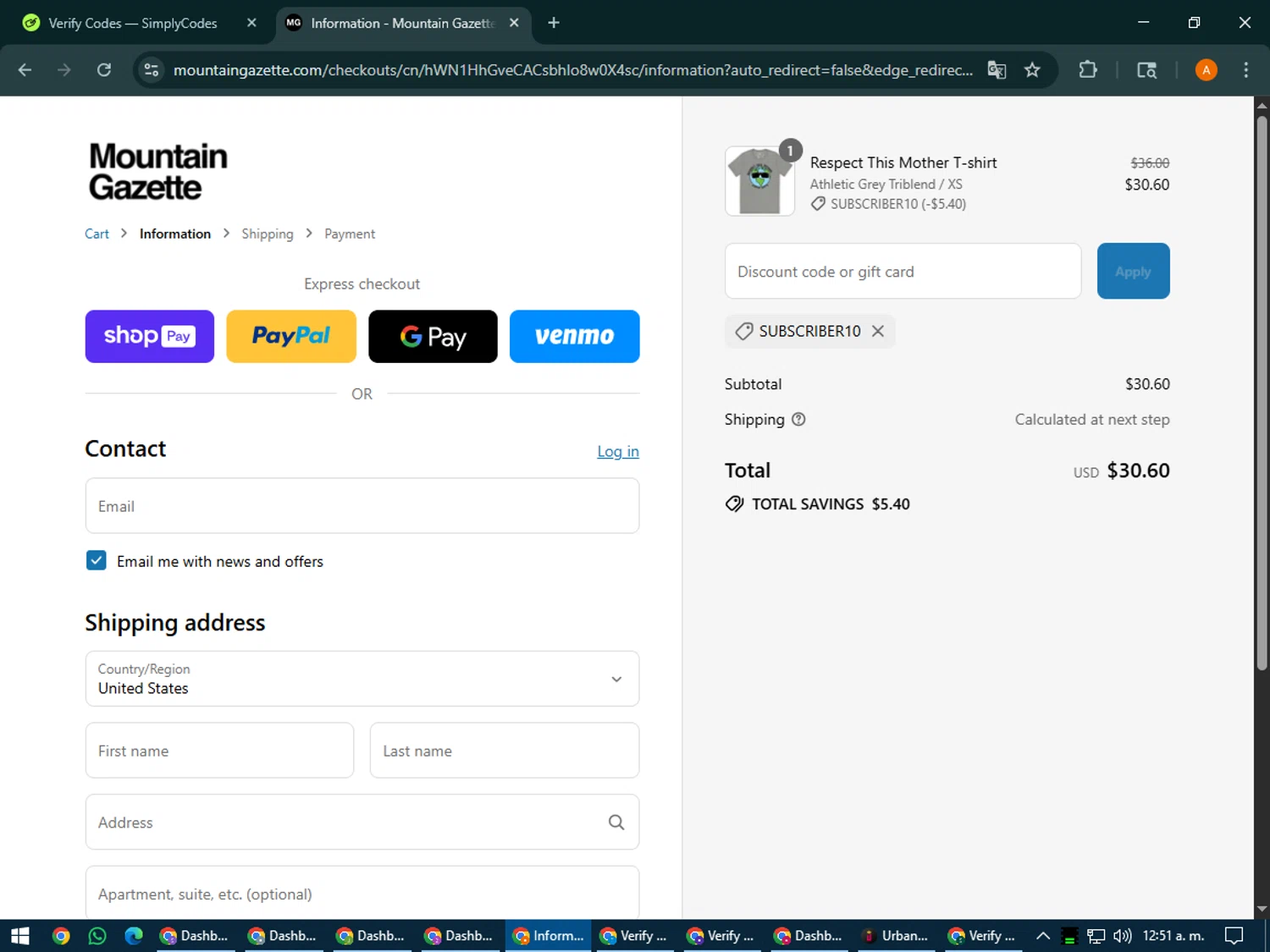Screen dimensions: 1270x952
Task: Open a new browser tab
Action: 554,23
